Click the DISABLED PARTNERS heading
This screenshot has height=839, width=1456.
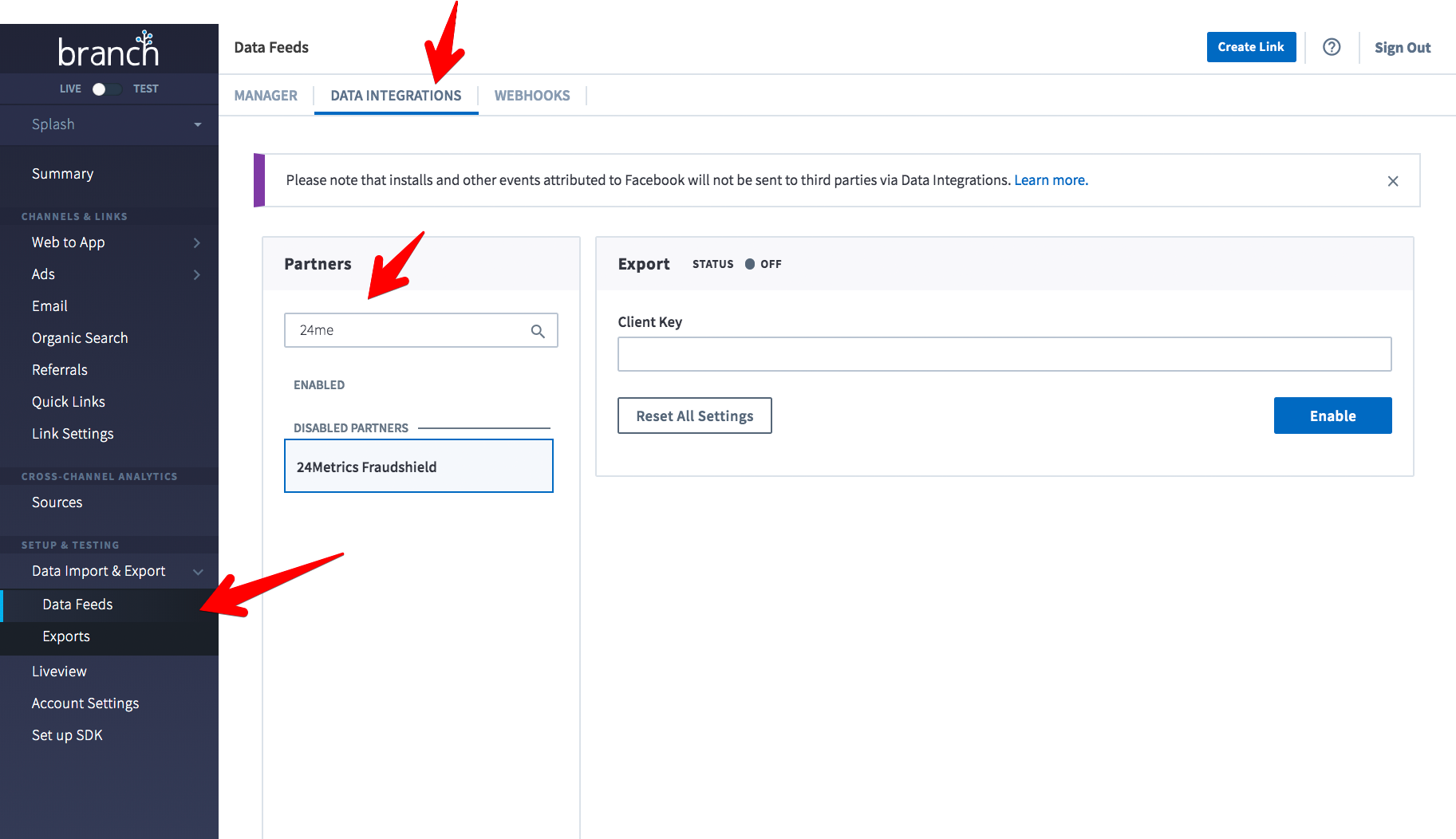pyautogui.click(x=351, y=428)
